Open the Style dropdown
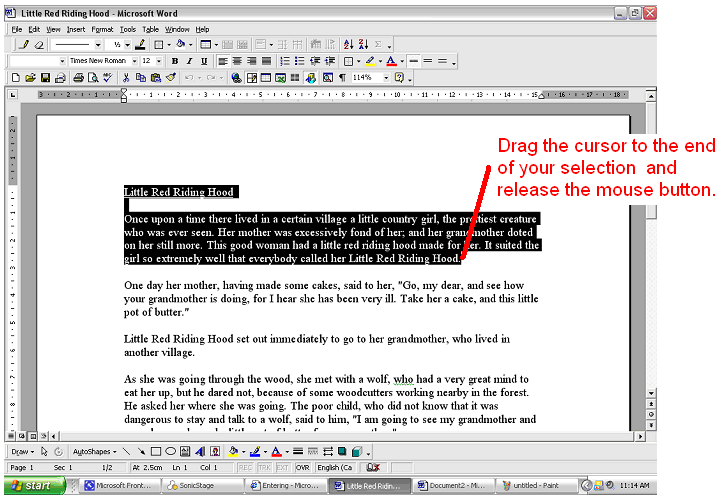The height and width of the screenshot is (501, 722). [62, 61]
